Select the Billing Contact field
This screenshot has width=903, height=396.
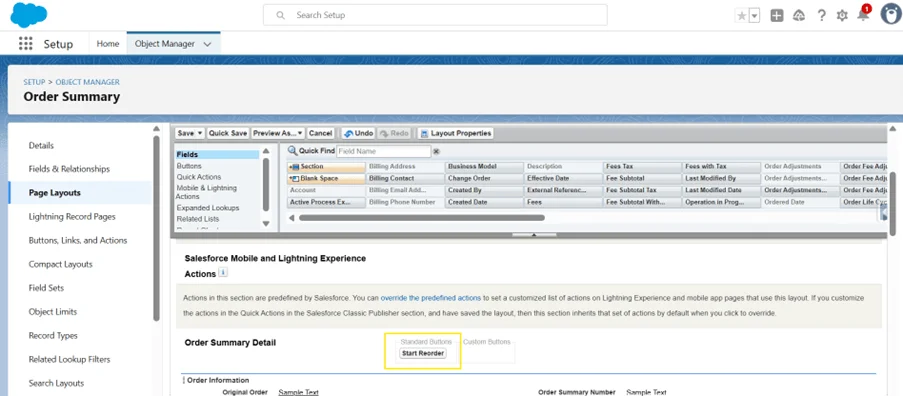point(405,178)
